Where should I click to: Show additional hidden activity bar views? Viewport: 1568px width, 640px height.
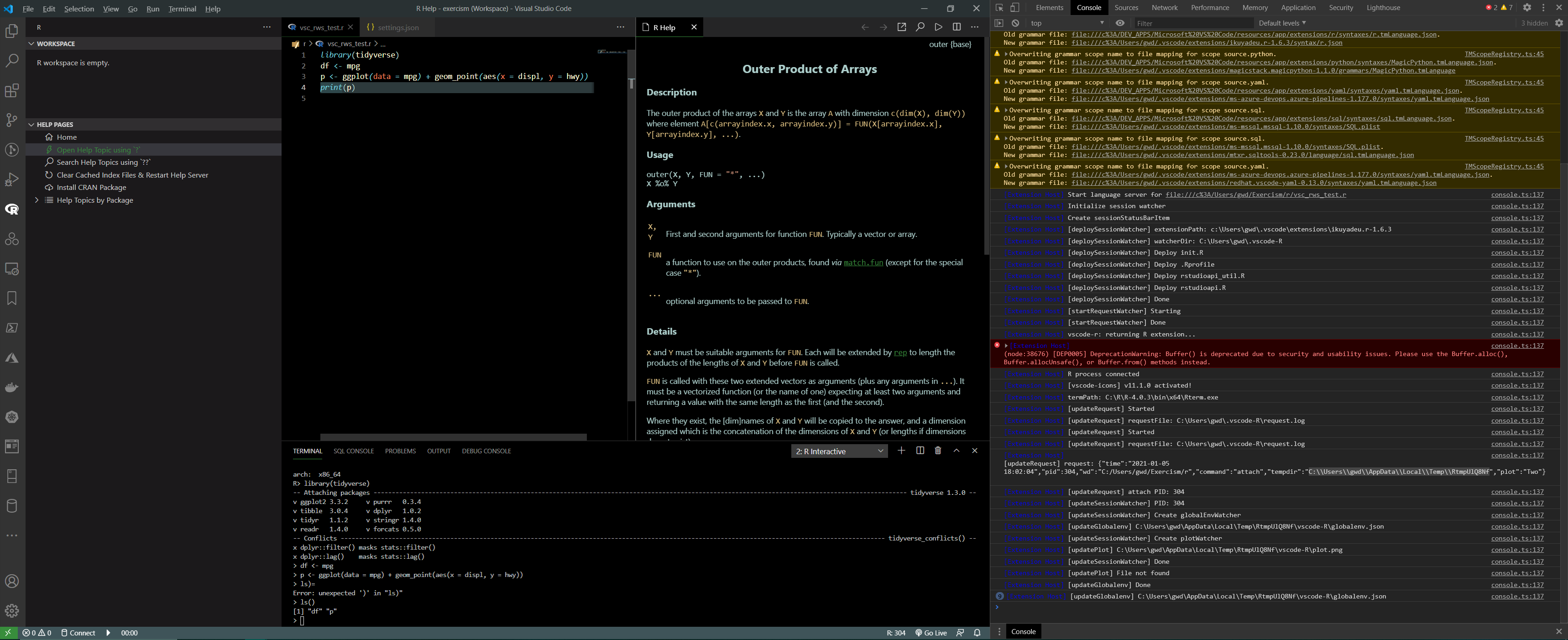11,536
